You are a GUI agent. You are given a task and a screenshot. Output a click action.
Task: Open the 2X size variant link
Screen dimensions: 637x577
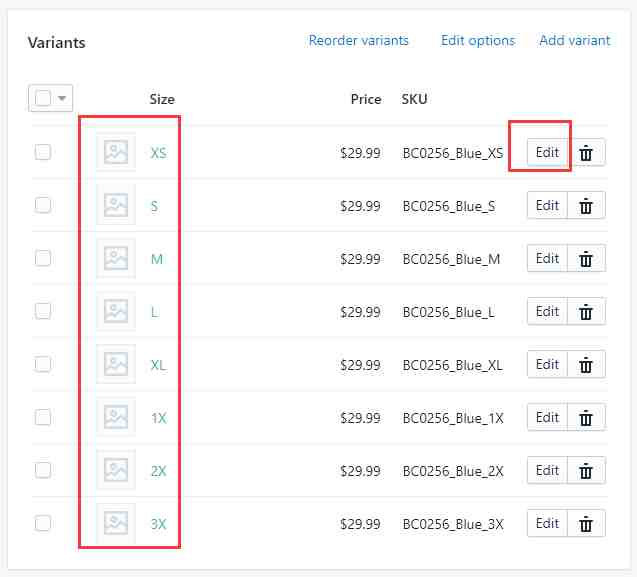click(158, 471)
